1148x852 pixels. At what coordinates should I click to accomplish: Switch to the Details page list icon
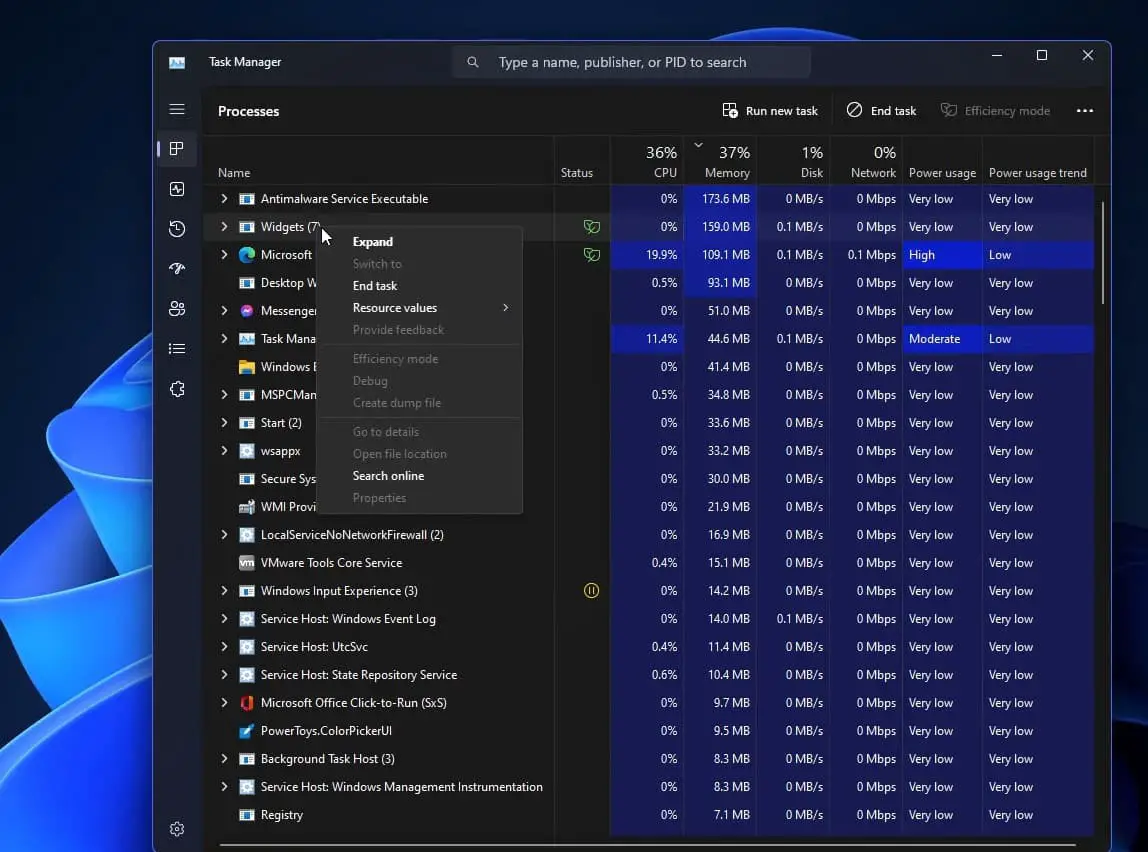(177, 348)
